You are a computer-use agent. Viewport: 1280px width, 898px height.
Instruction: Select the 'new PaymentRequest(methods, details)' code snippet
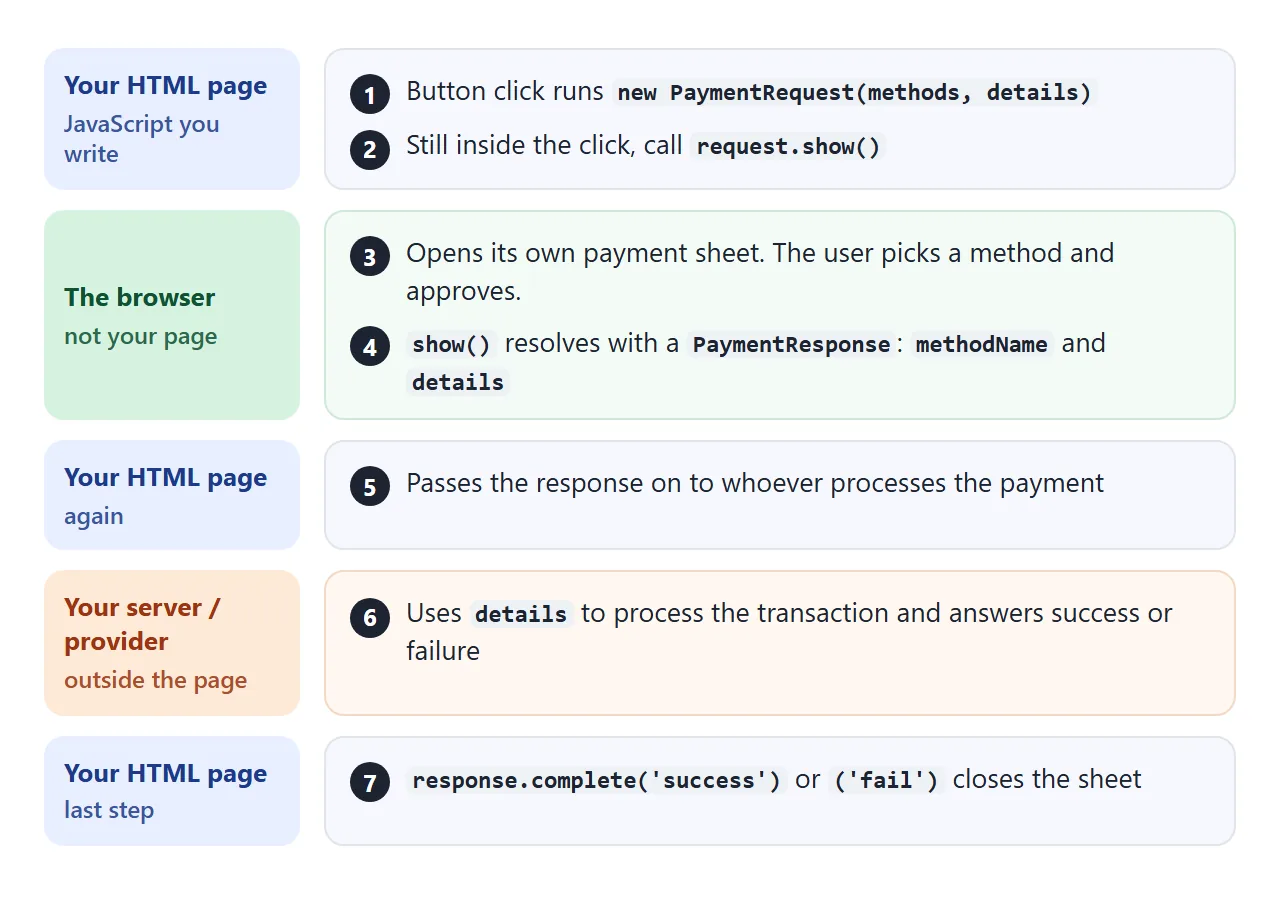click(855, 93)
